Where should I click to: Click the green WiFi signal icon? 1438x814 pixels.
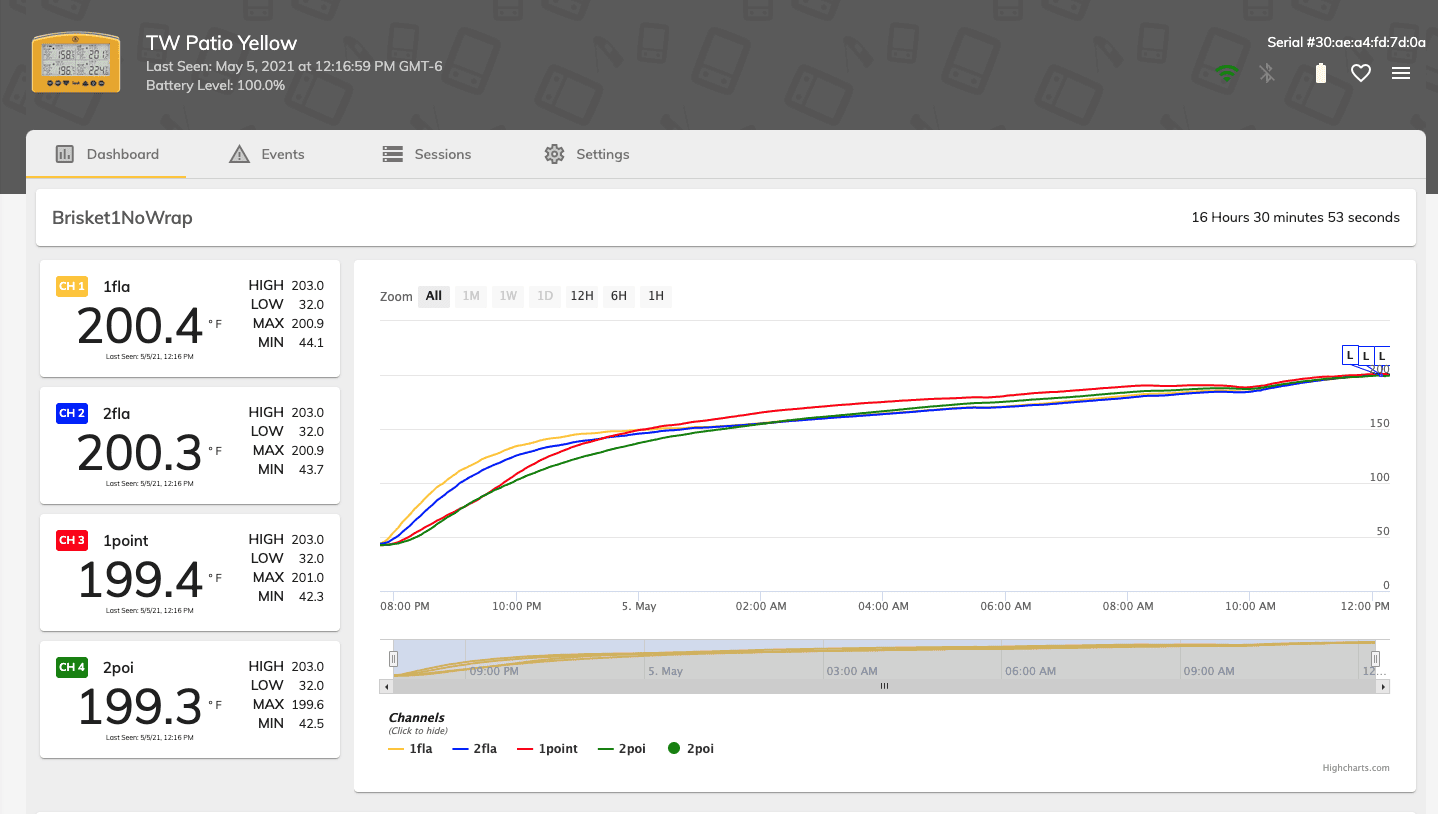pos(1226,73)
